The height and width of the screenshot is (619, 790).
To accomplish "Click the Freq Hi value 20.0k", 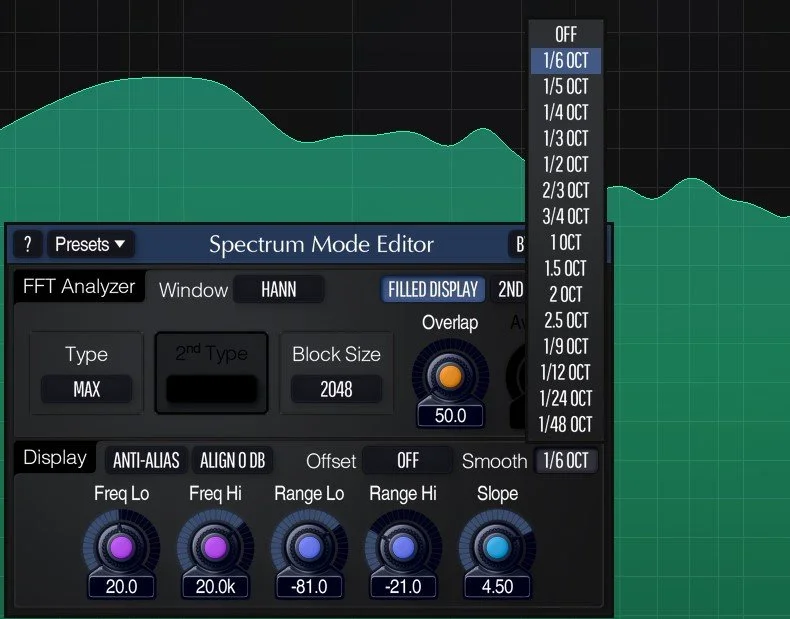I will (215, 587).
